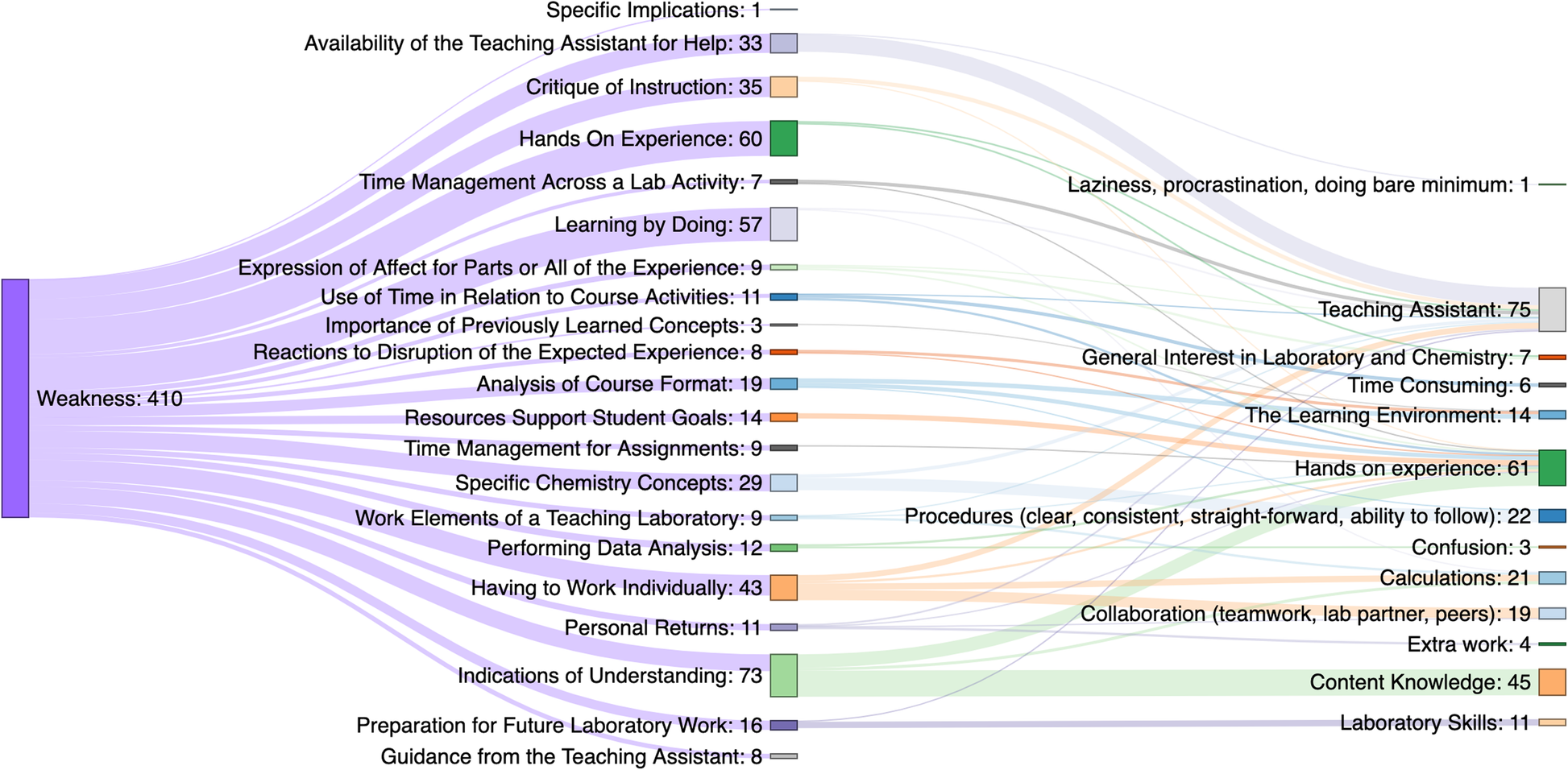
Task: Click the 'Critique of Instruction: 35' label
Action: tap(644, 87)
